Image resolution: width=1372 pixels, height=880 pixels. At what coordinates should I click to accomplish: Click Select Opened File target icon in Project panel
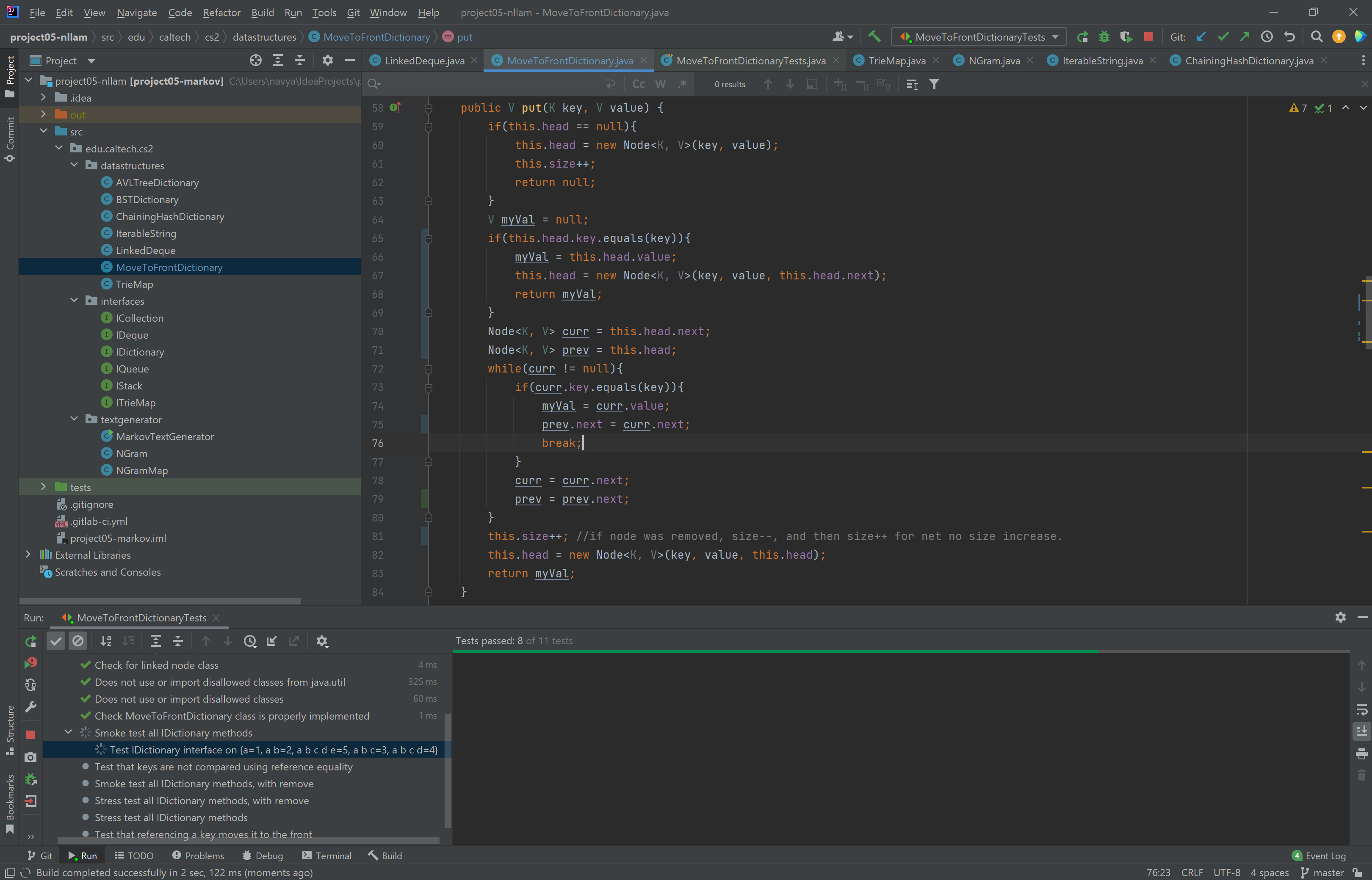(x=255, y=61)
